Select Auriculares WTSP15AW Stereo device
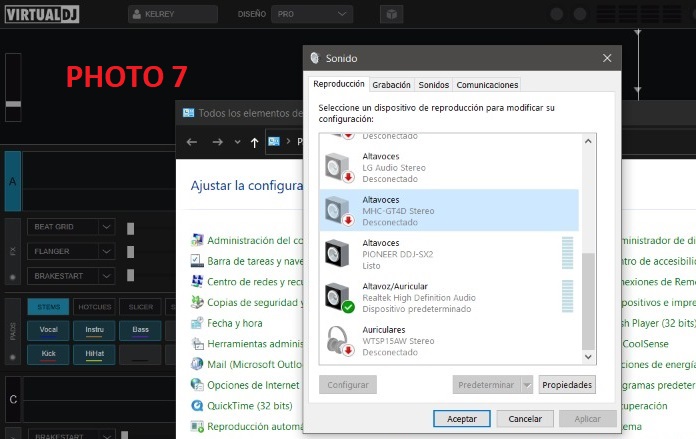Screen dimensions: 696x439 click(449, 341)
